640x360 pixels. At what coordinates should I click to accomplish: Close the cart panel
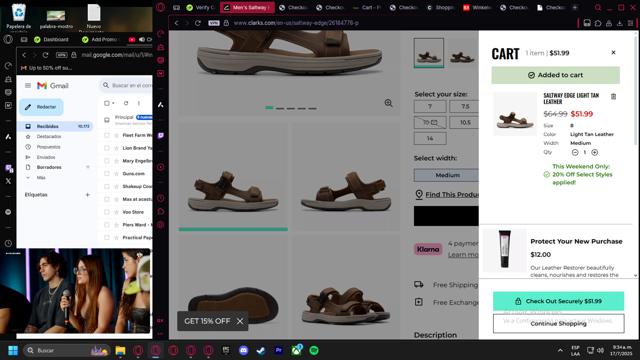click(613, 53)
